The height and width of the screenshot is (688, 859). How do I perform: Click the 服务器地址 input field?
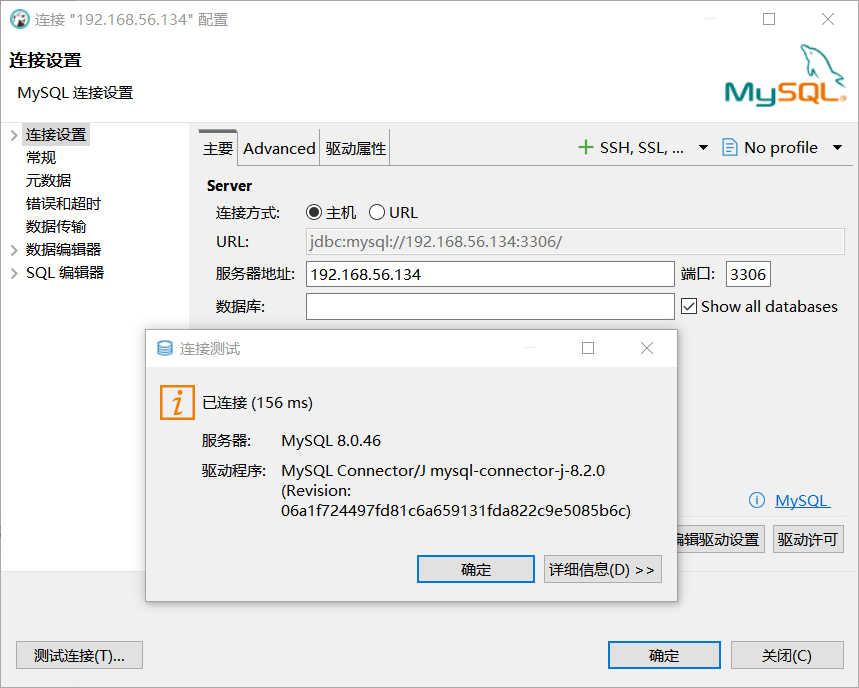tap(490, 274)
